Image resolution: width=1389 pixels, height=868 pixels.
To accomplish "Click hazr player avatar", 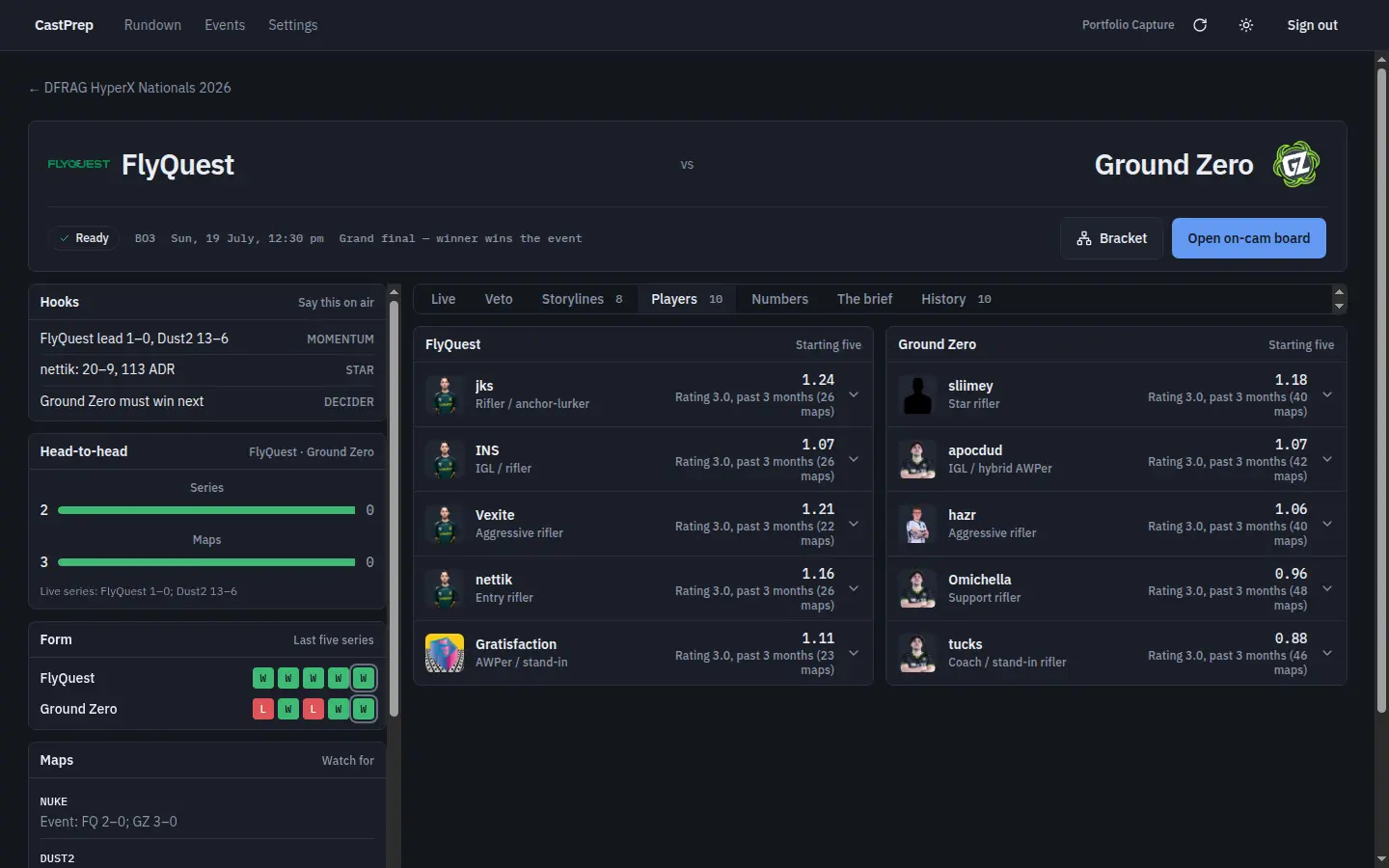I will [917, 524].
